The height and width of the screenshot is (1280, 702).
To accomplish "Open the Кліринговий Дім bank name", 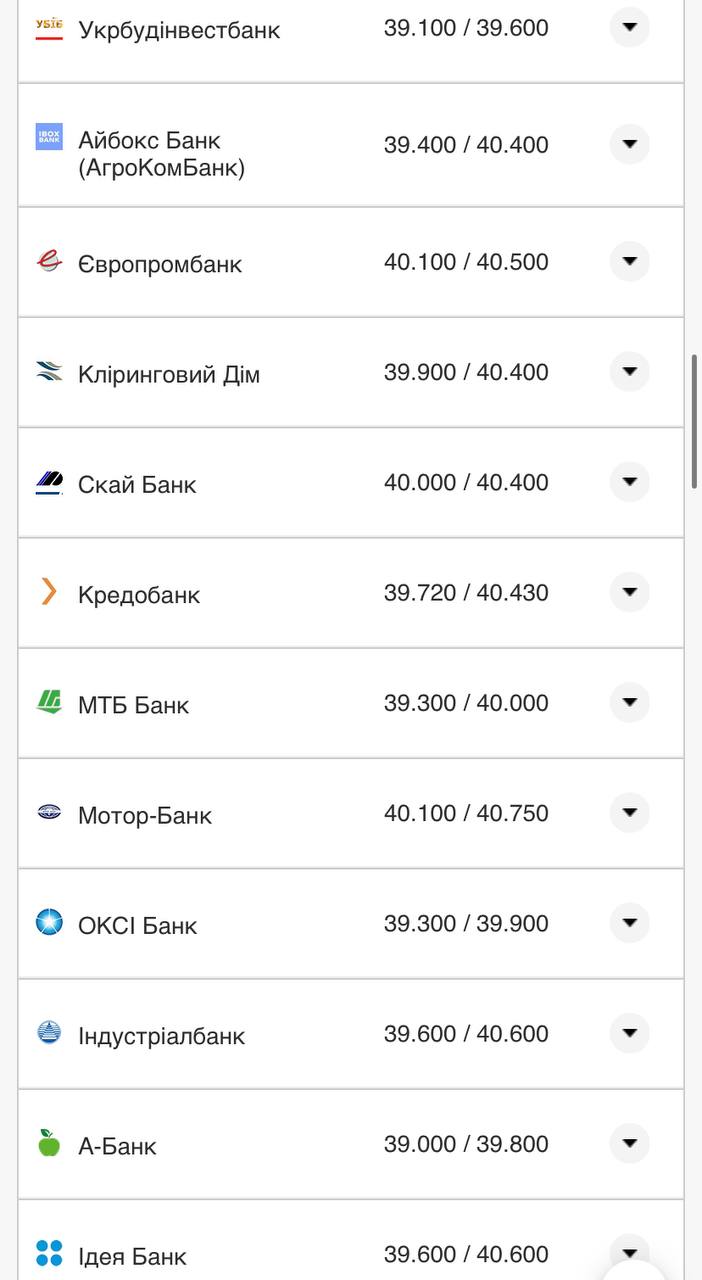I will click(169, 375).
